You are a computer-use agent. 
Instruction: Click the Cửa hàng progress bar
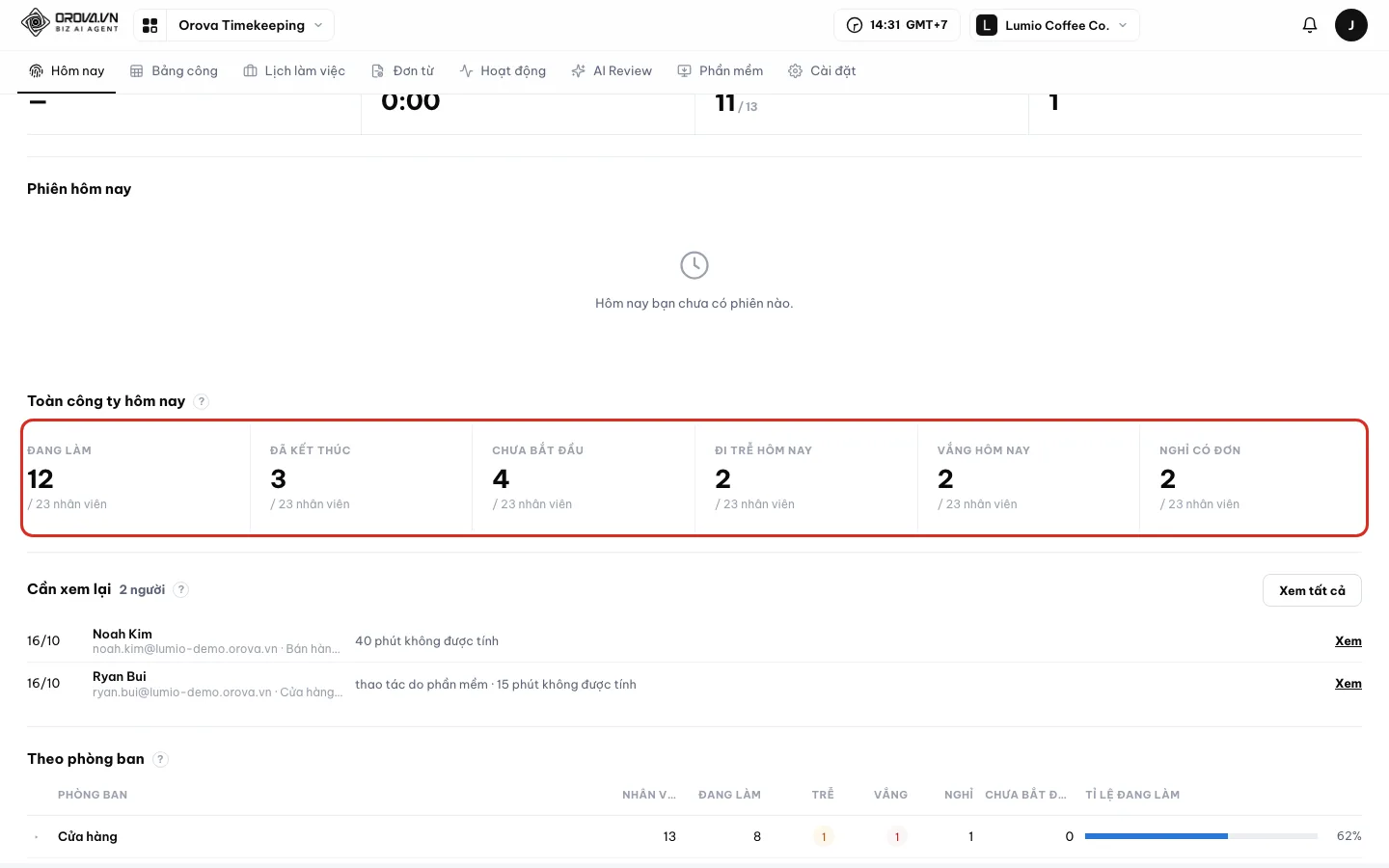coord(1201,836)
